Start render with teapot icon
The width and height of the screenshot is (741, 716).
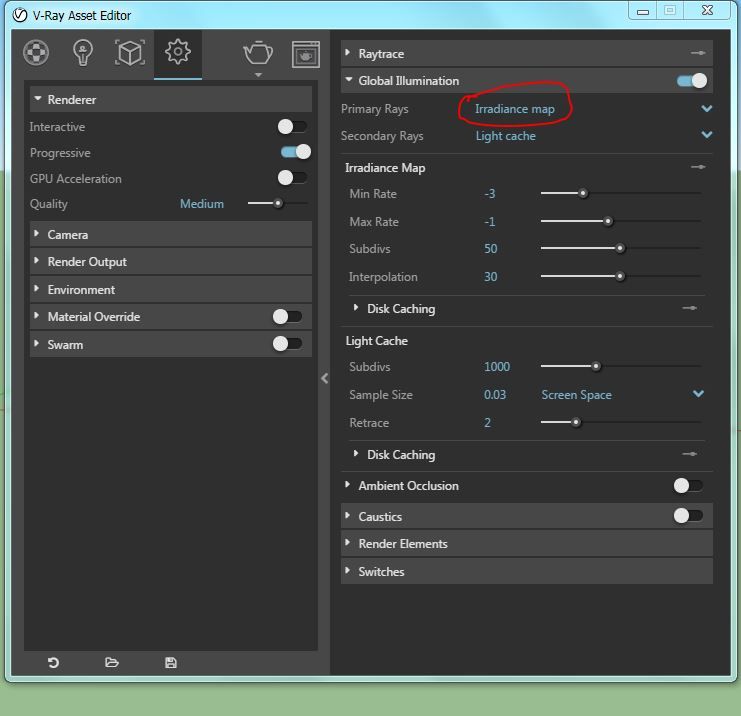click(x=258, y=53)
